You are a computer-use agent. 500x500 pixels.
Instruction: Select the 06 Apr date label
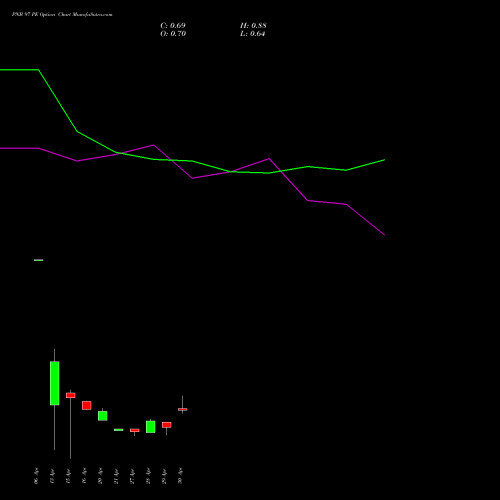(36, 476)
